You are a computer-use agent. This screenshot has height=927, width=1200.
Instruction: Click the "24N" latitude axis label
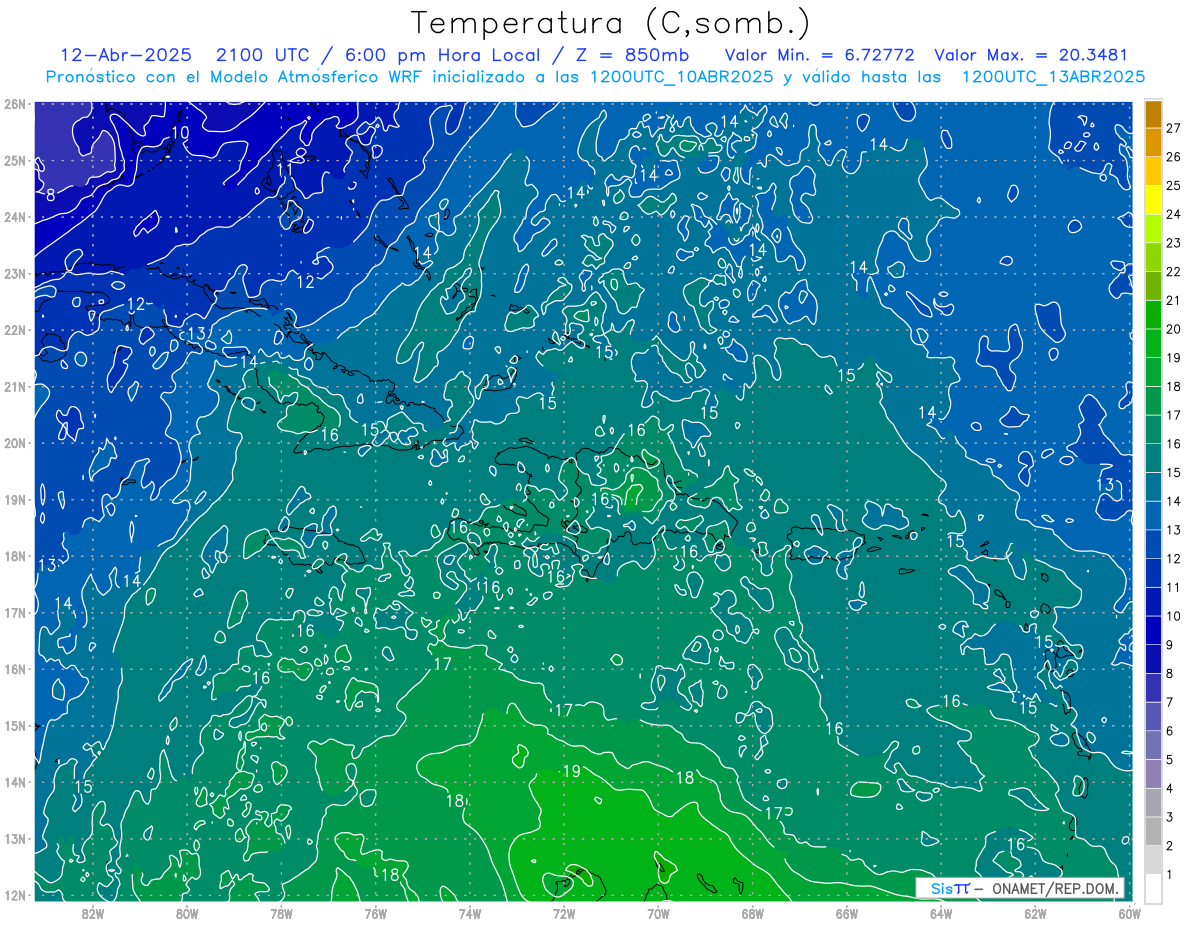point(15,217)
